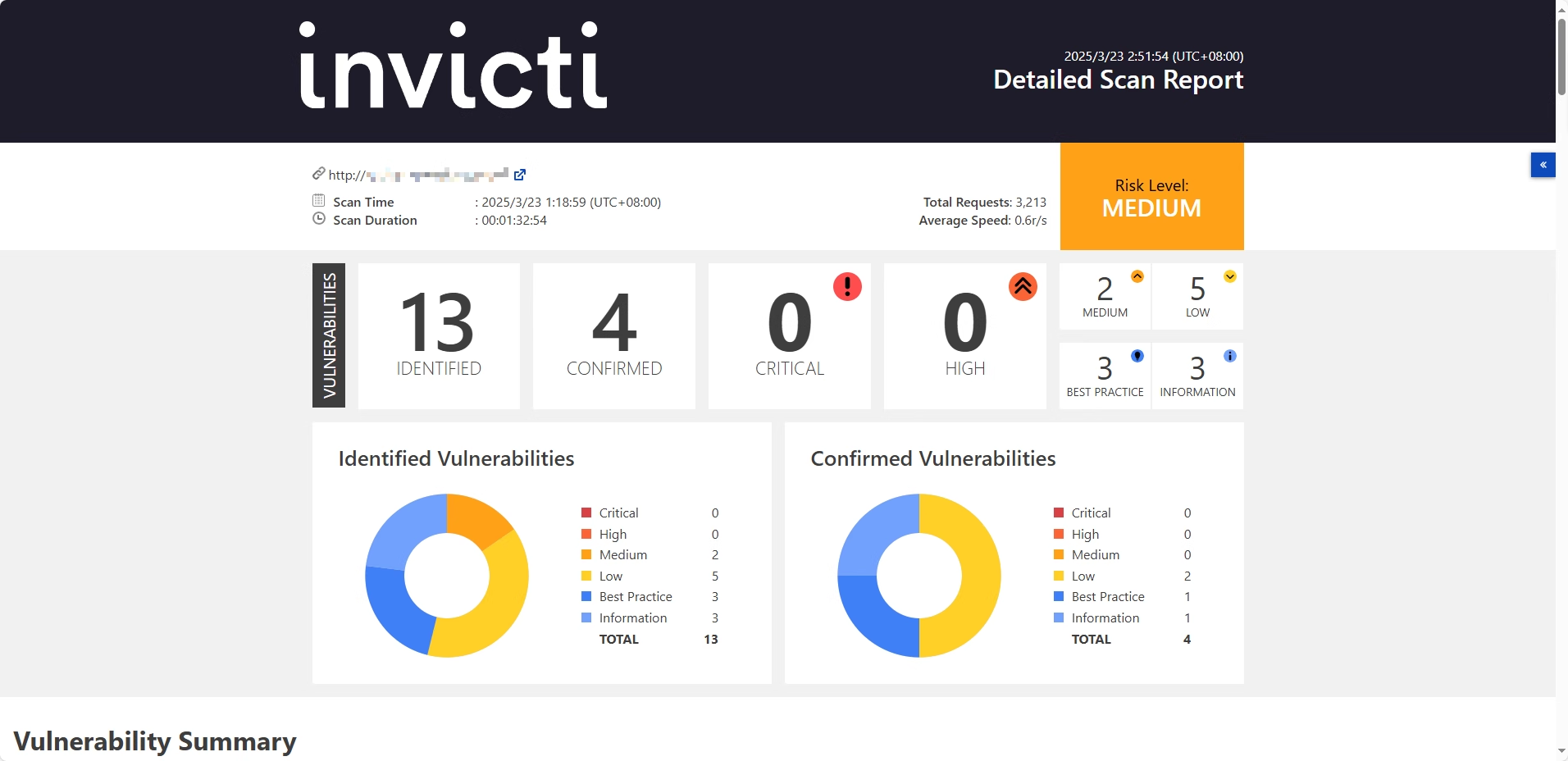
Task: Click the Best Practice label in Confirmed legend
Action: 1108,596
